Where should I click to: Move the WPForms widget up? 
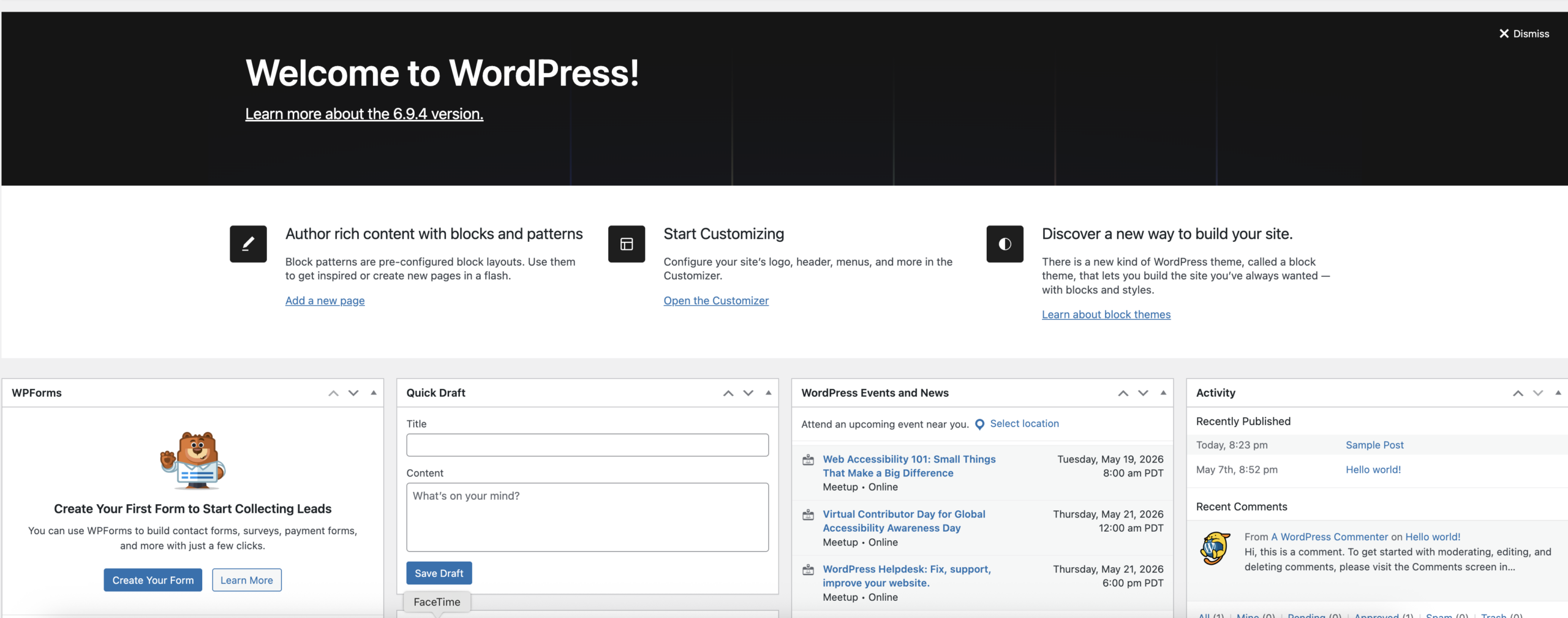pos(333,393)
